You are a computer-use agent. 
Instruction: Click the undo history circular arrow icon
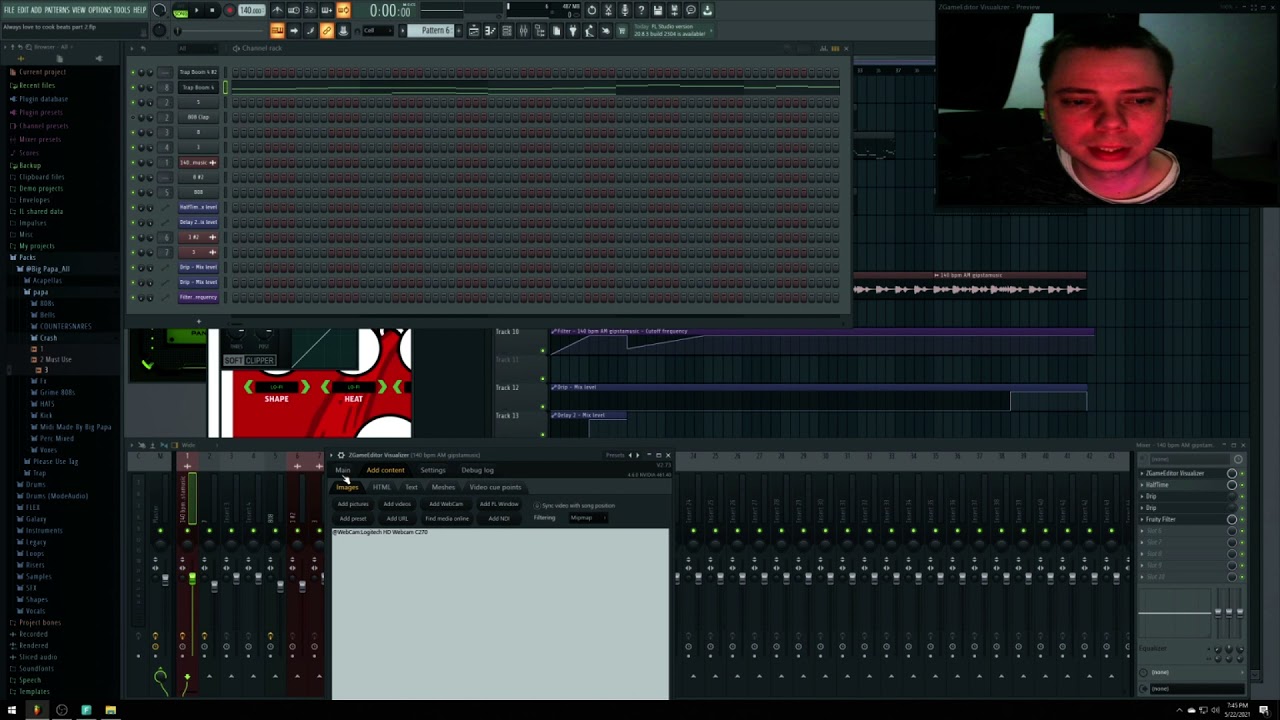592,10
